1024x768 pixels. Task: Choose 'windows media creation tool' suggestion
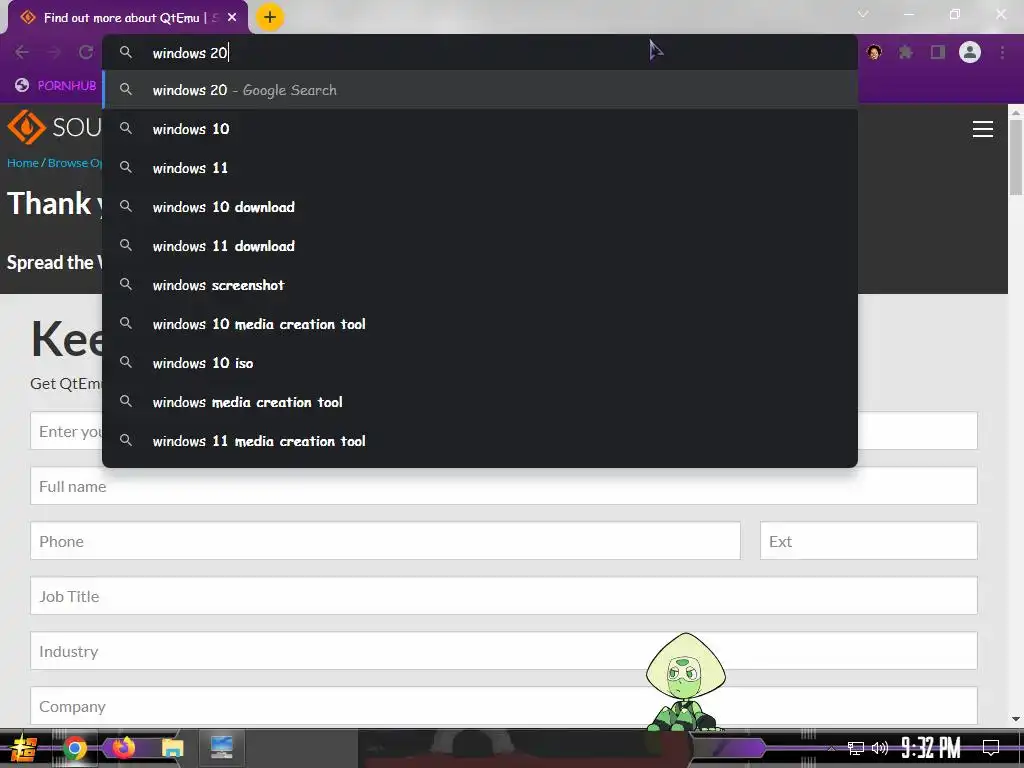point(480,402)
